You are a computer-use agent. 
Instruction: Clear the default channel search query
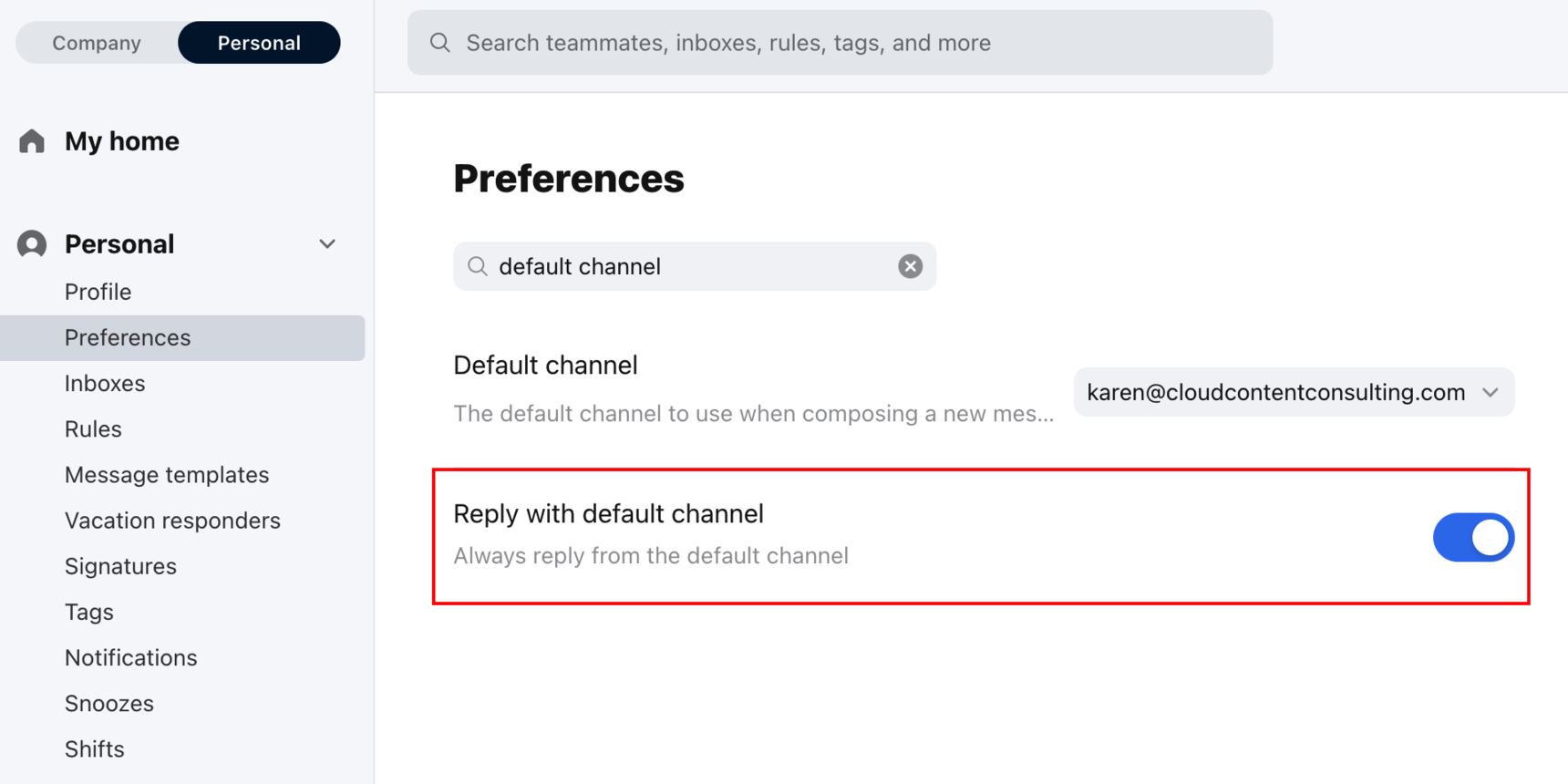coord(910,266)
